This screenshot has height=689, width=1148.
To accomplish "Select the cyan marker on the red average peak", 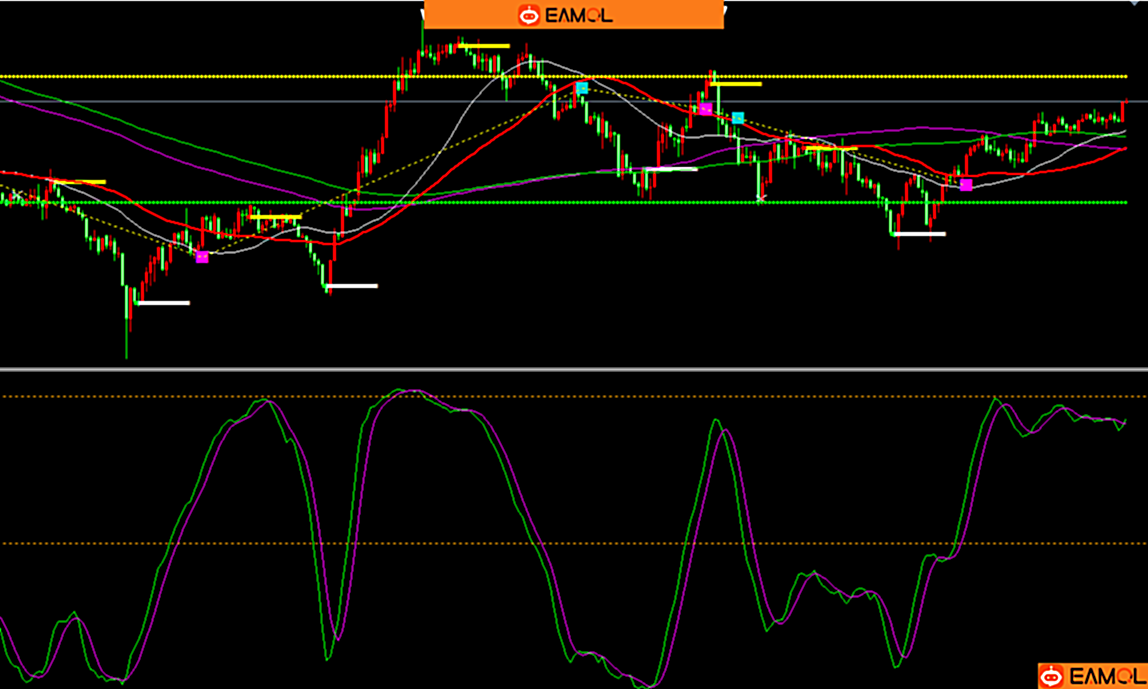I will point(581,88).
